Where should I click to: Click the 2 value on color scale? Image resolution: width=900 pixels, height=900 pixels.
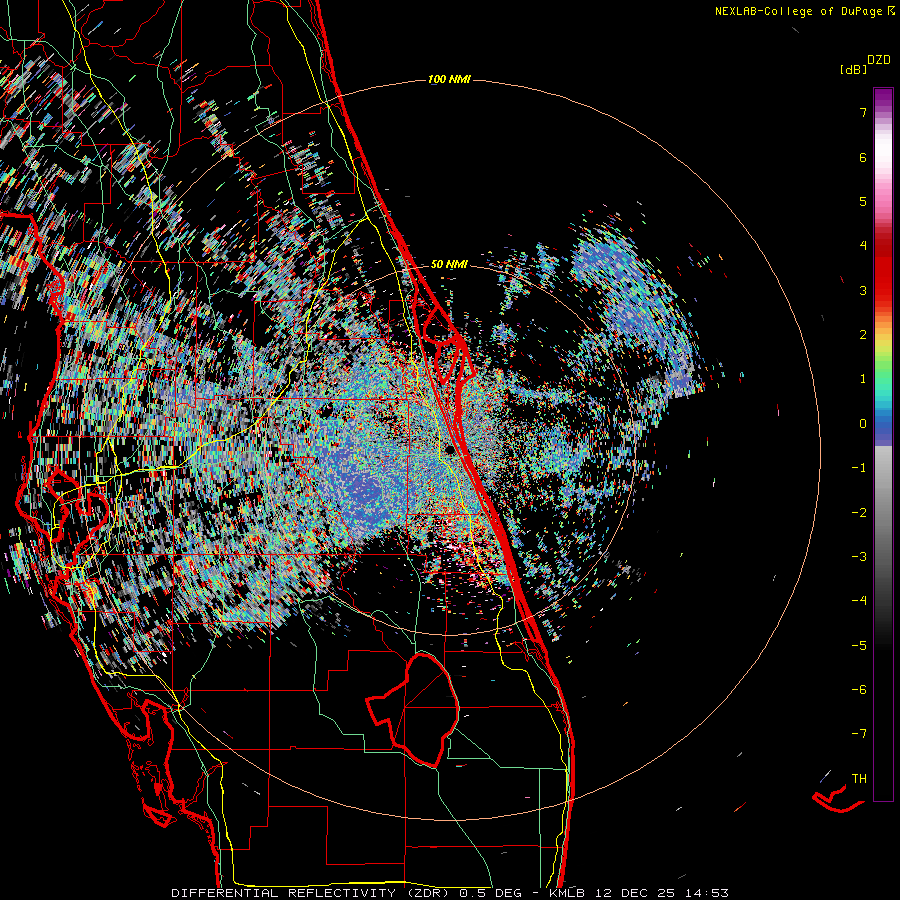coord(863,335)
